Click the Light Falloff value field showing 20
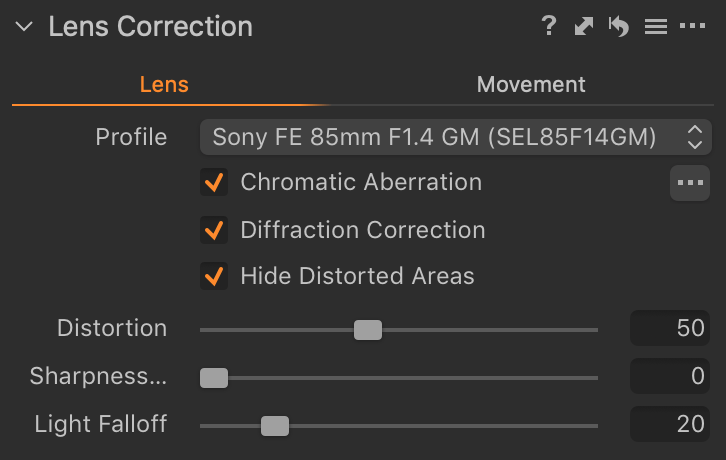Screen dimensions: 726x460 (x=670, y=424)
